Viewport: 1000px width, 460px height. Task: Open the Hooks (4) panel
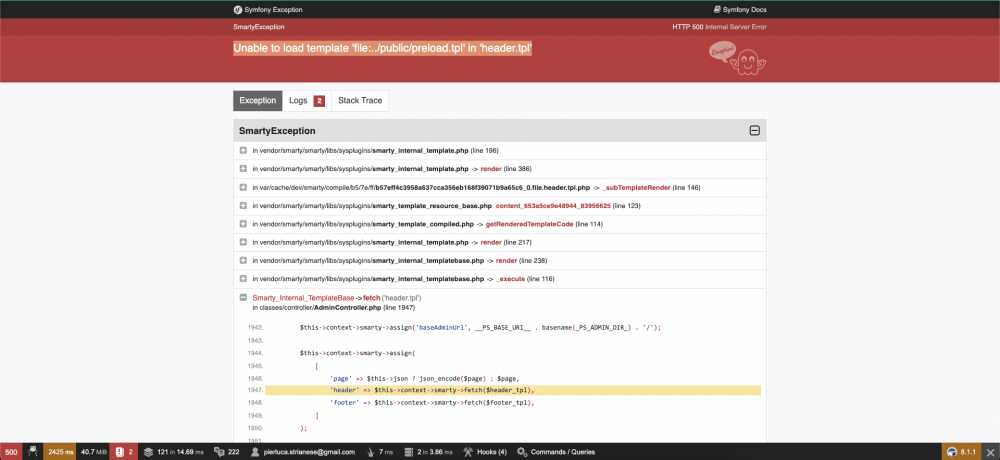[485, 452]
